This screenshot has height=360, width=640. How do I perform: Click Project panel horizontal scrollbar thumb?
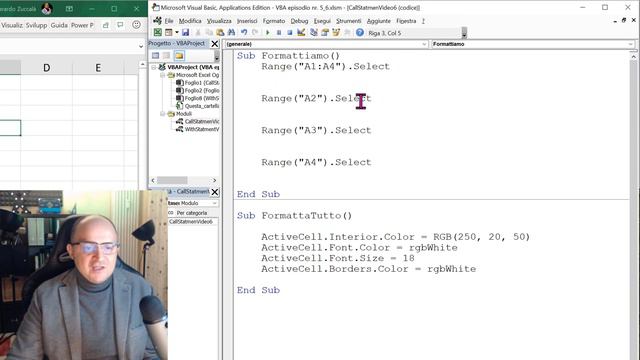172,180
